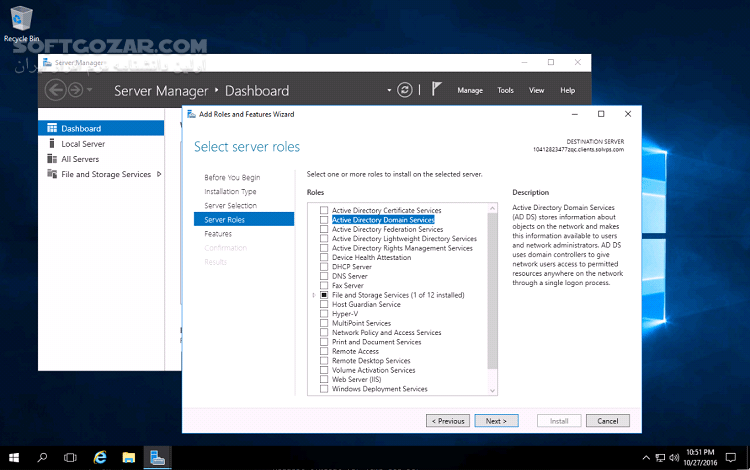Click the Dashboard icon in sidebar
The width and height of the screenshot is (750, 470).
(x=52, y=128)
